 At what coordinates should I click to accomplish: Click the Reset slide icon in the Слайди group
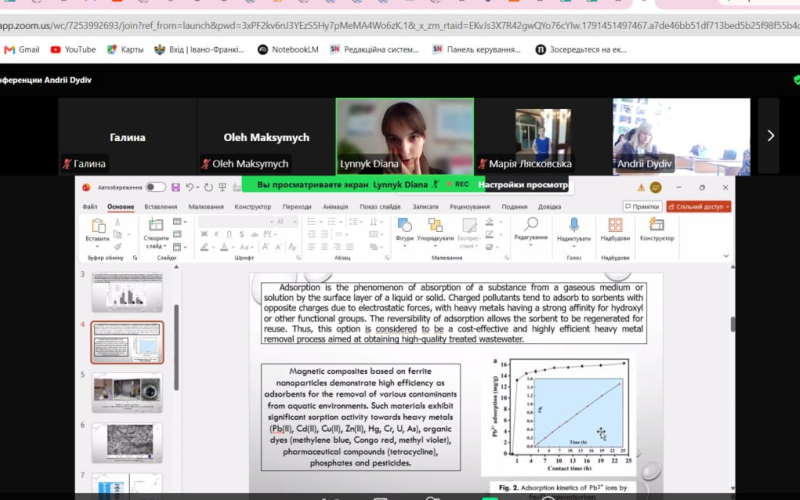pos(177,234)
